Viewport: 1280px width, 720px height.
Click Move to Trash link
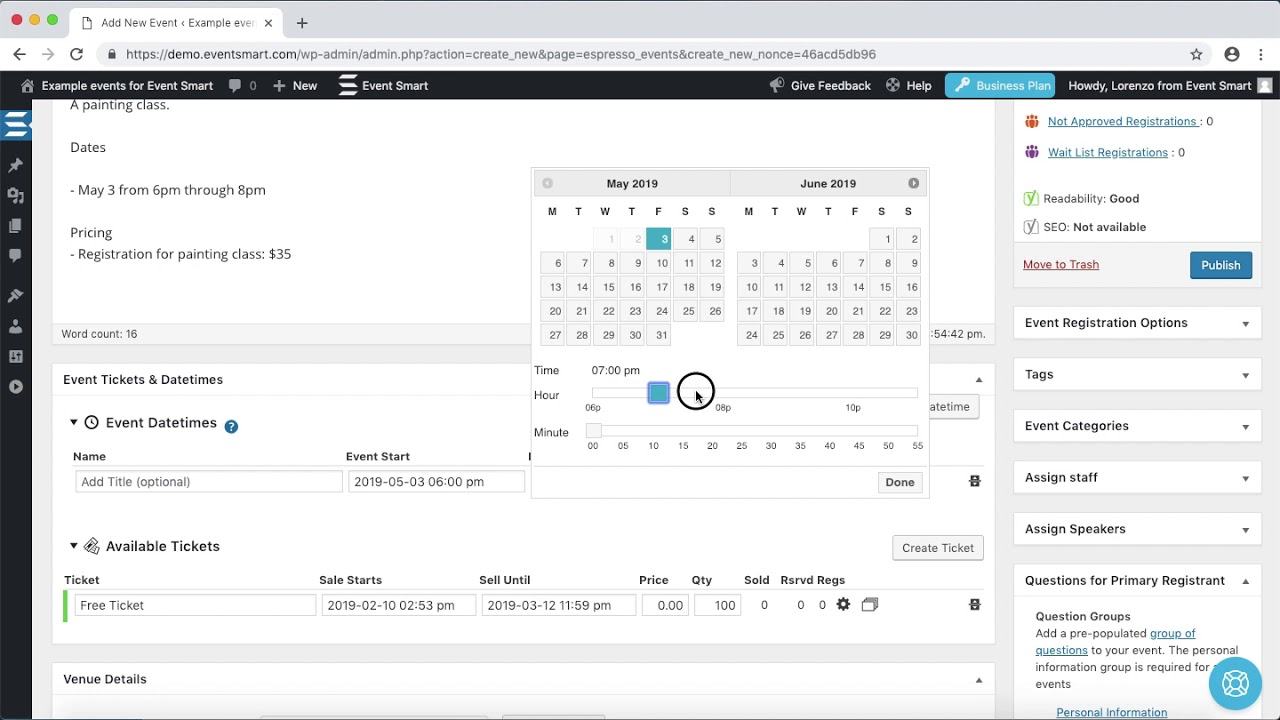pos(1061,265)
